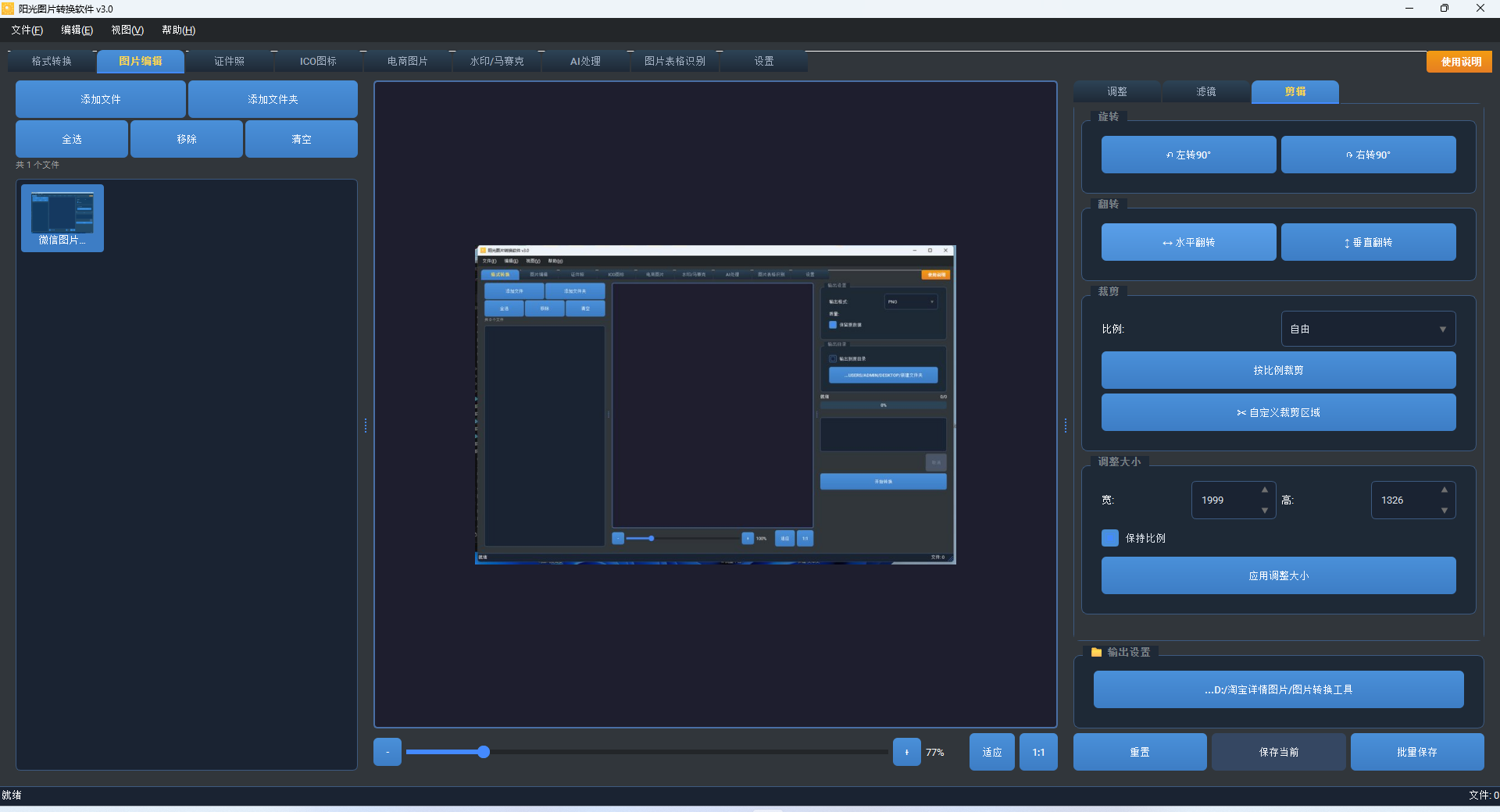The height and width of the screenshot is (812, 1500).
Task: Decrease the height value with down arrow
Action: 1444,510
